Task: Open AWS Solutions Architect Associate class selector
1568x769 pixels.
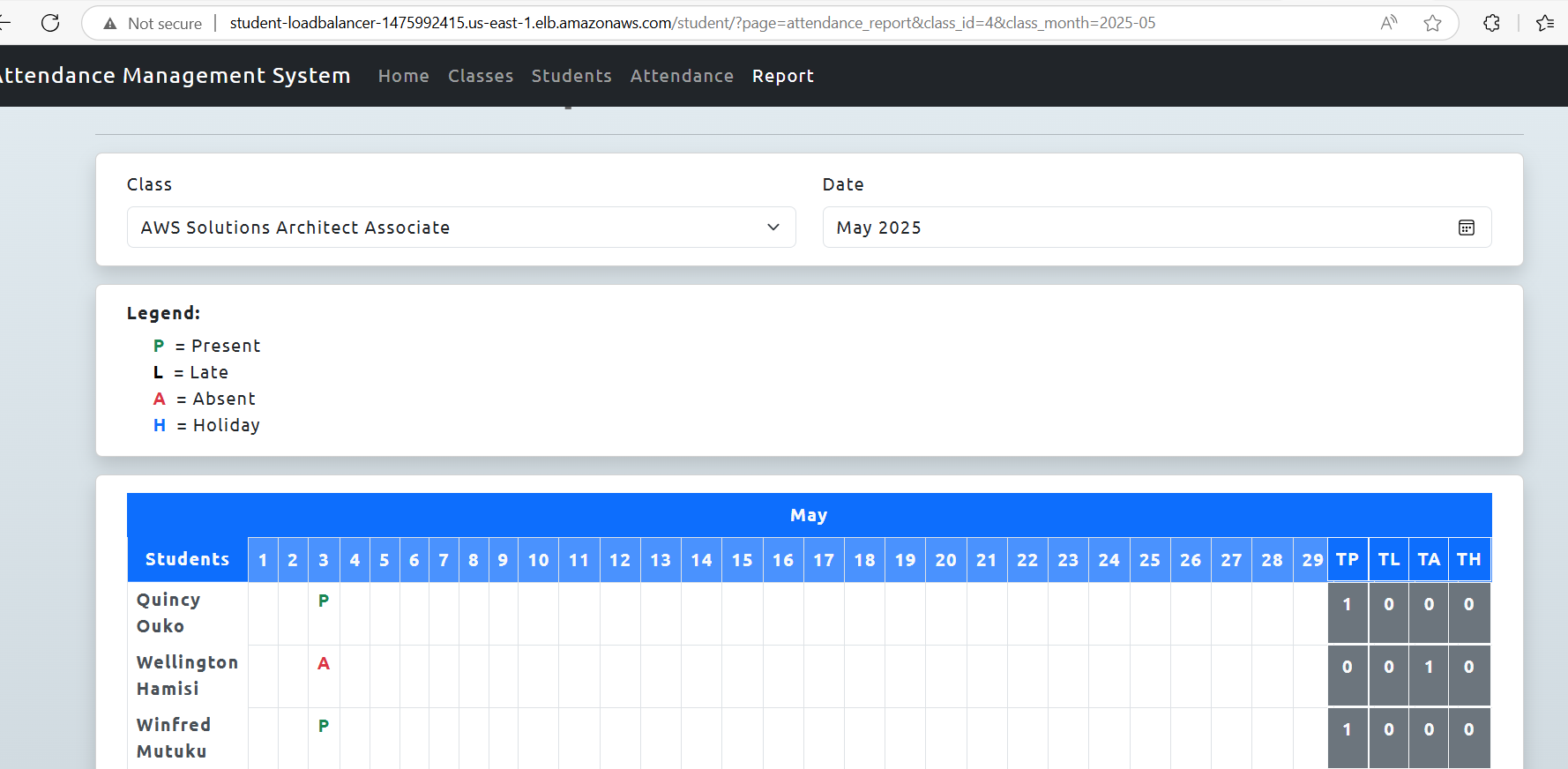Action: tap(461, 228)
